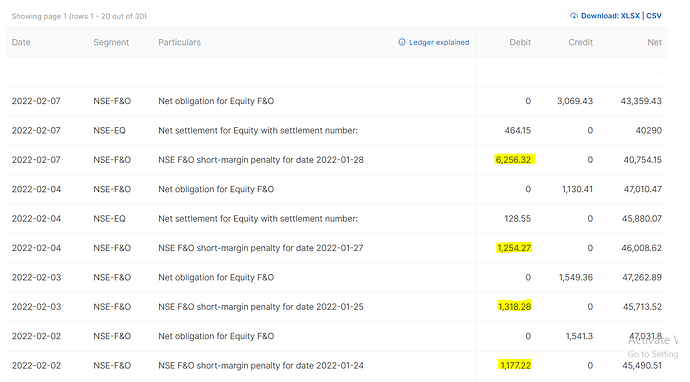Select Net obligation particulars with credit 3,069.43
This screenshot has width=690, height=382.
point(216,101)
